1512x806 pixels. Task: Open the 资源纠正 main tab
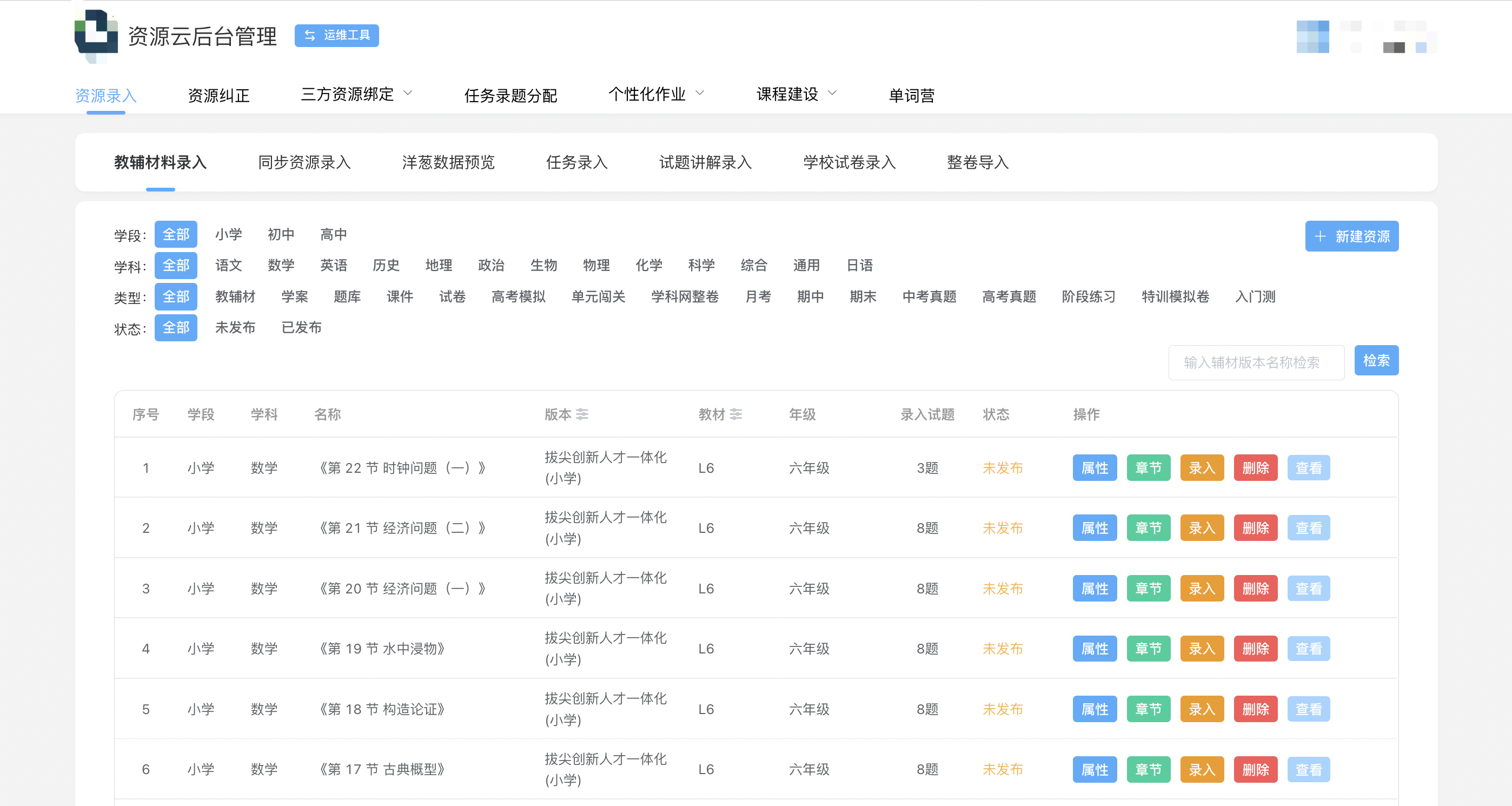tap(218, 95)
